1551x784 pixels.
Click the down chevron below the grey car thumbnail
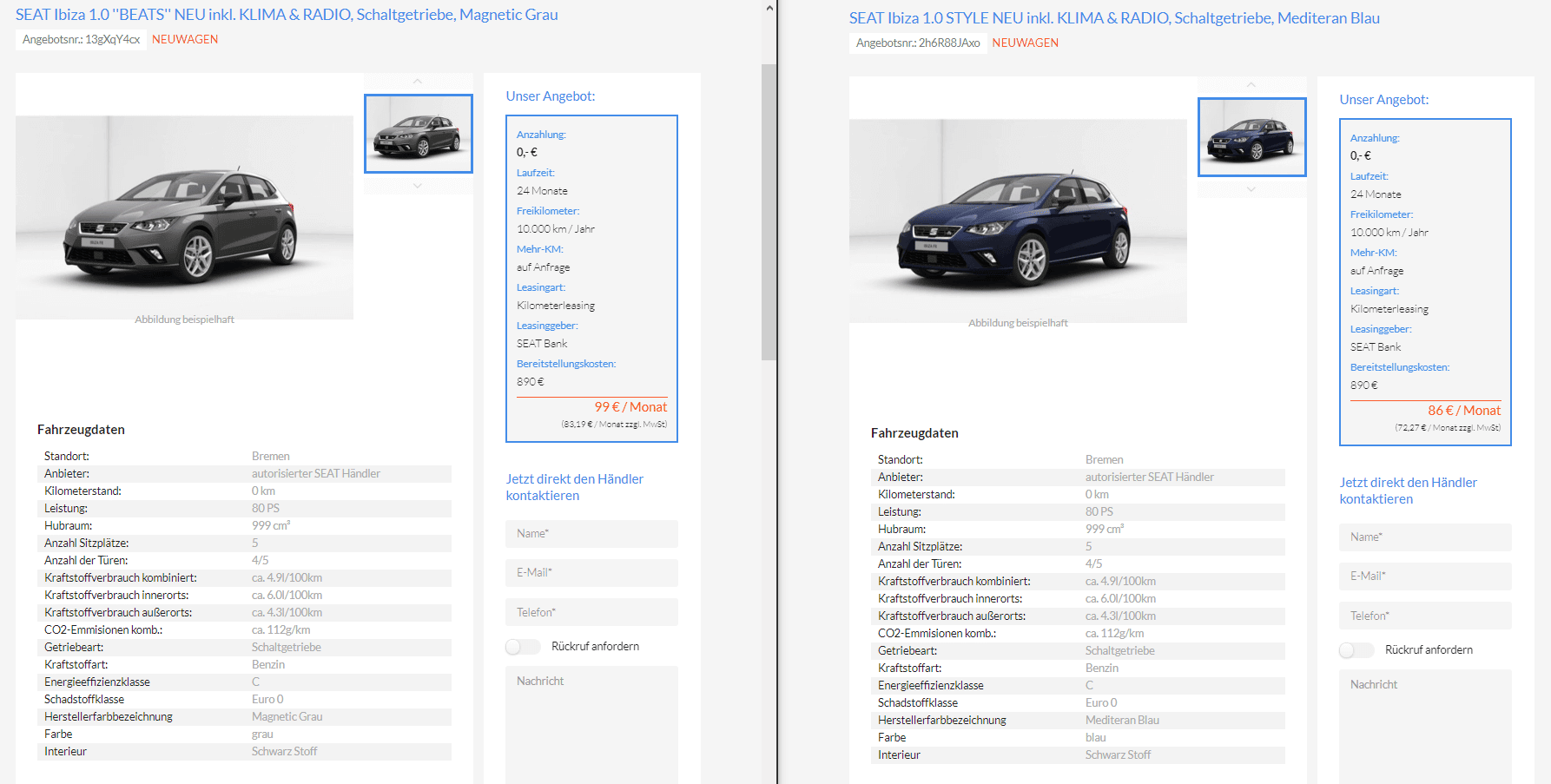pyautogui.click(x=418, y=186)
